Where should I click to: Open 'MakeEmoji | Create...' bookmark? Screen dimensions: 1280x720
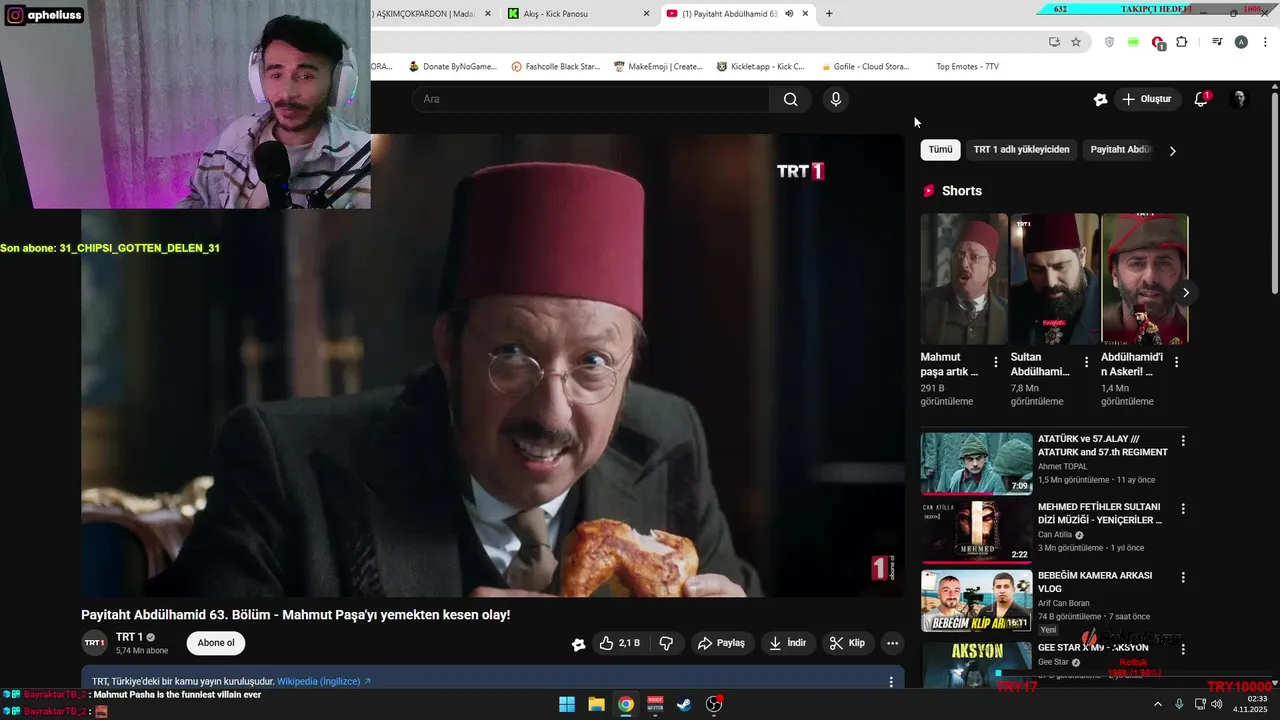[x=657, y=67]
